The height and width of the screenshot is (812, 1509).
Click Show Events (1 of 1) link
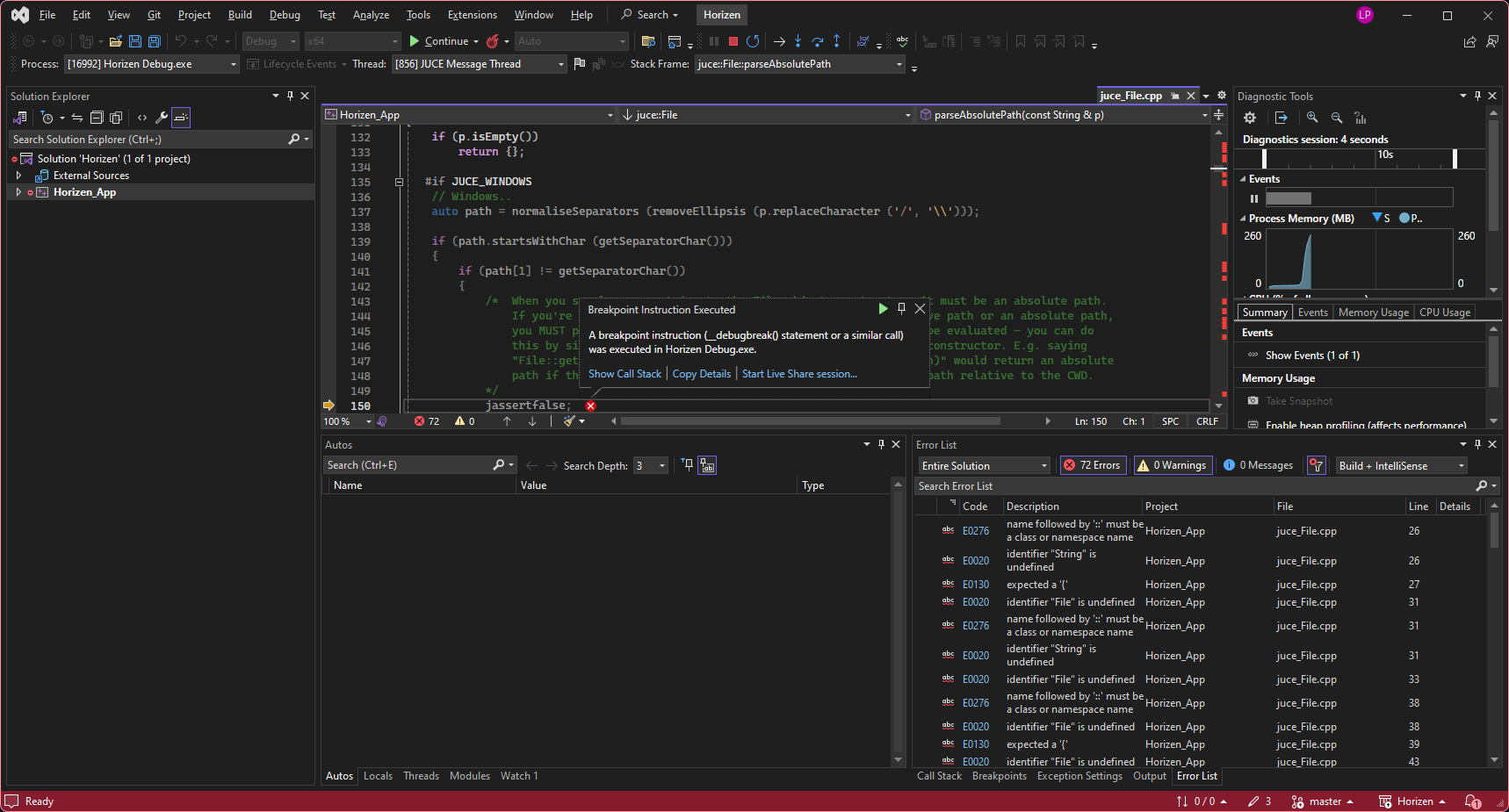tap(1312, 356)
